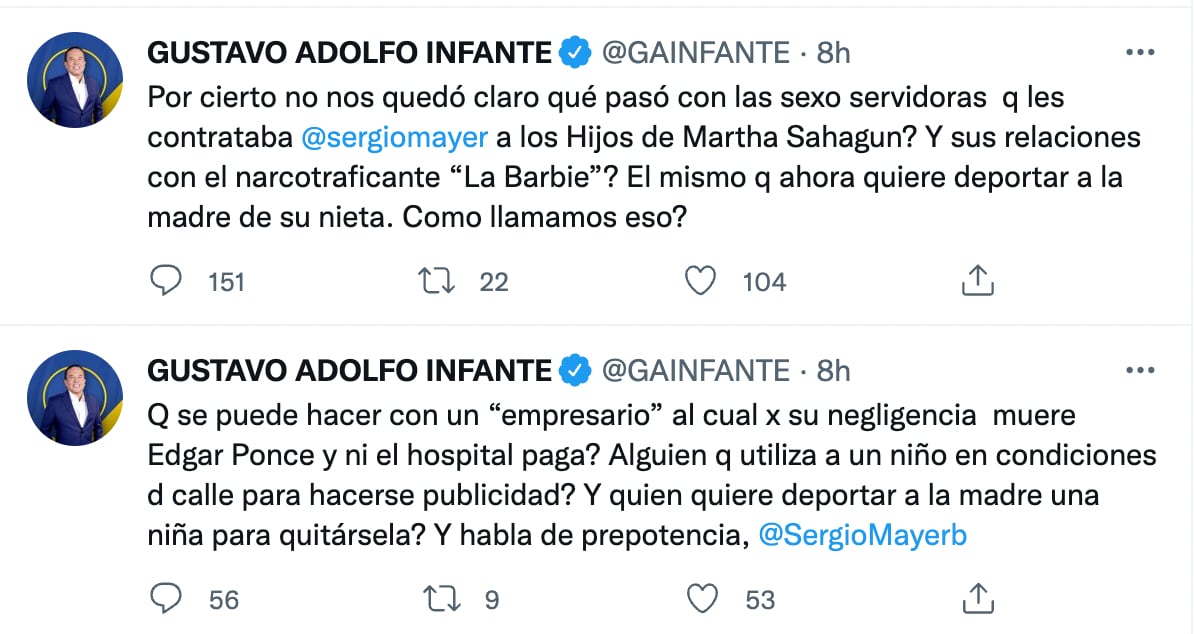
Task: Open the profile avatar on the first tweet
Action: [74, 74]
